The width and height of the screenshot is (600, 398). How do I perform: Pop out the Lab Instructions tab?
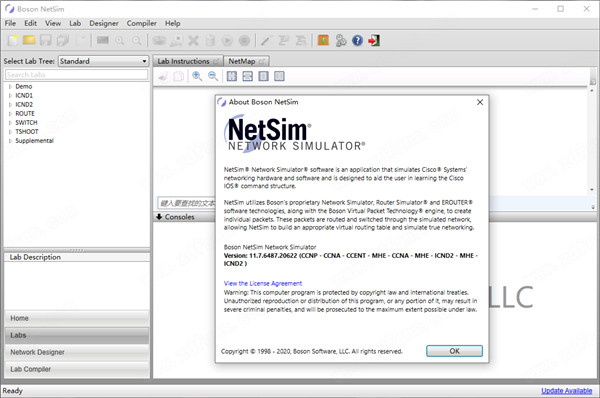point(216,61)
